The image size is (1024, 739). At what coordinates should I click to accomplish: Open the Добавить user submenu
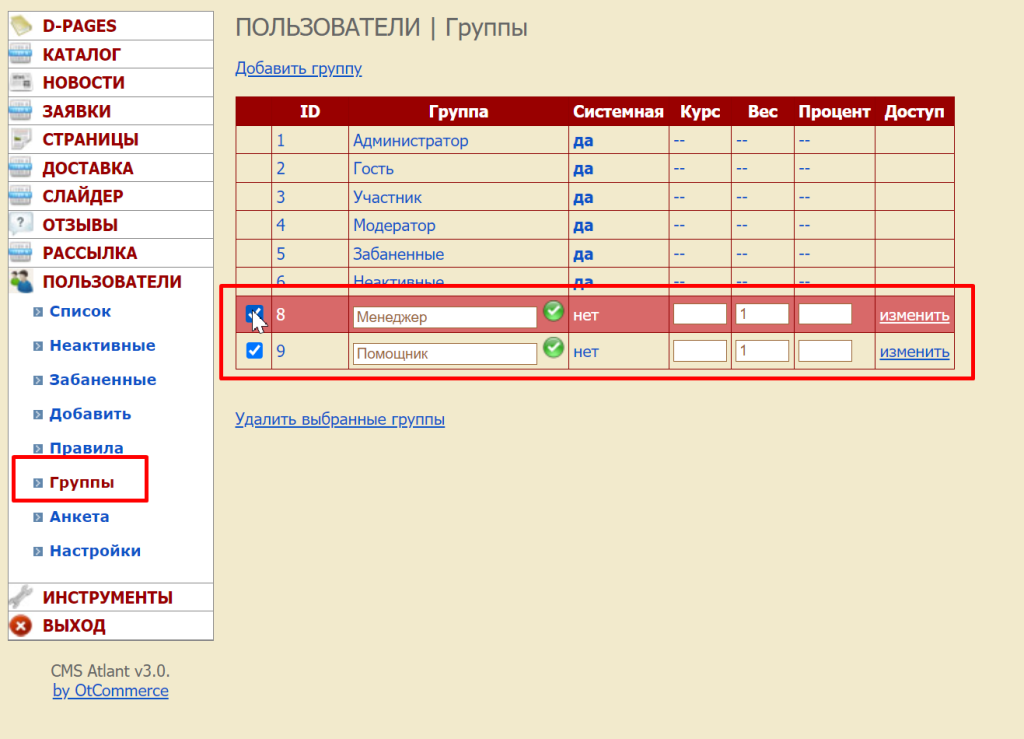[x=90, y=414]
